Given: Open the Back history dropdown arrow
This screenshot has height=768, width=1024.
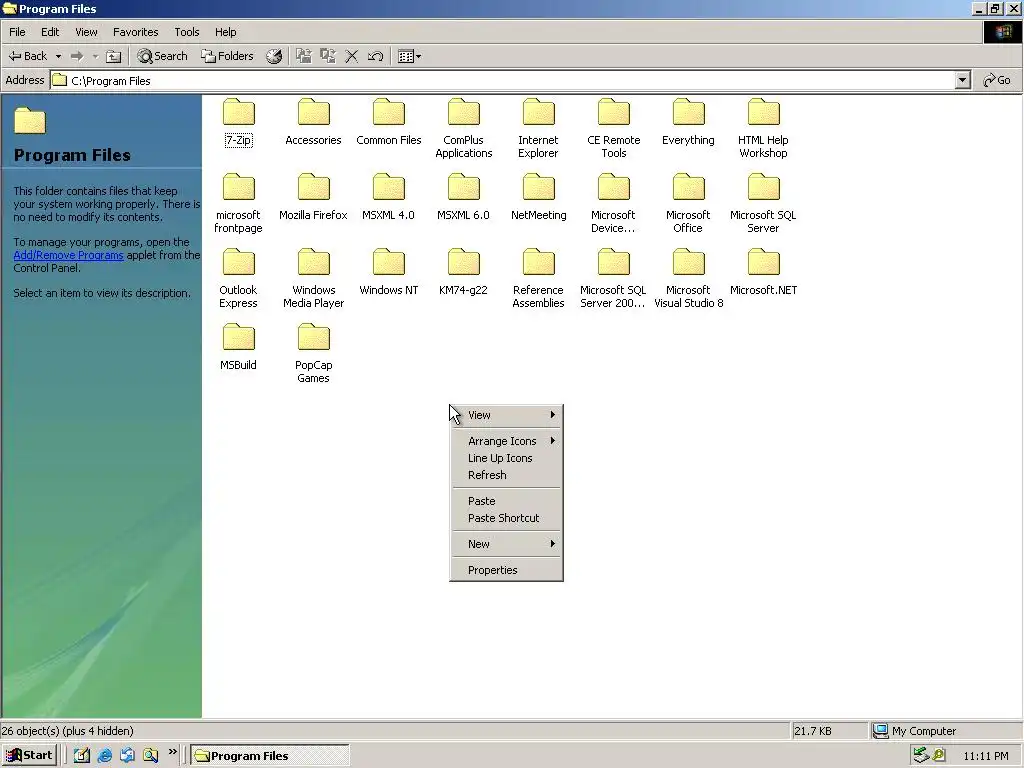Looking at the screenshot, I should pos(58,56).
